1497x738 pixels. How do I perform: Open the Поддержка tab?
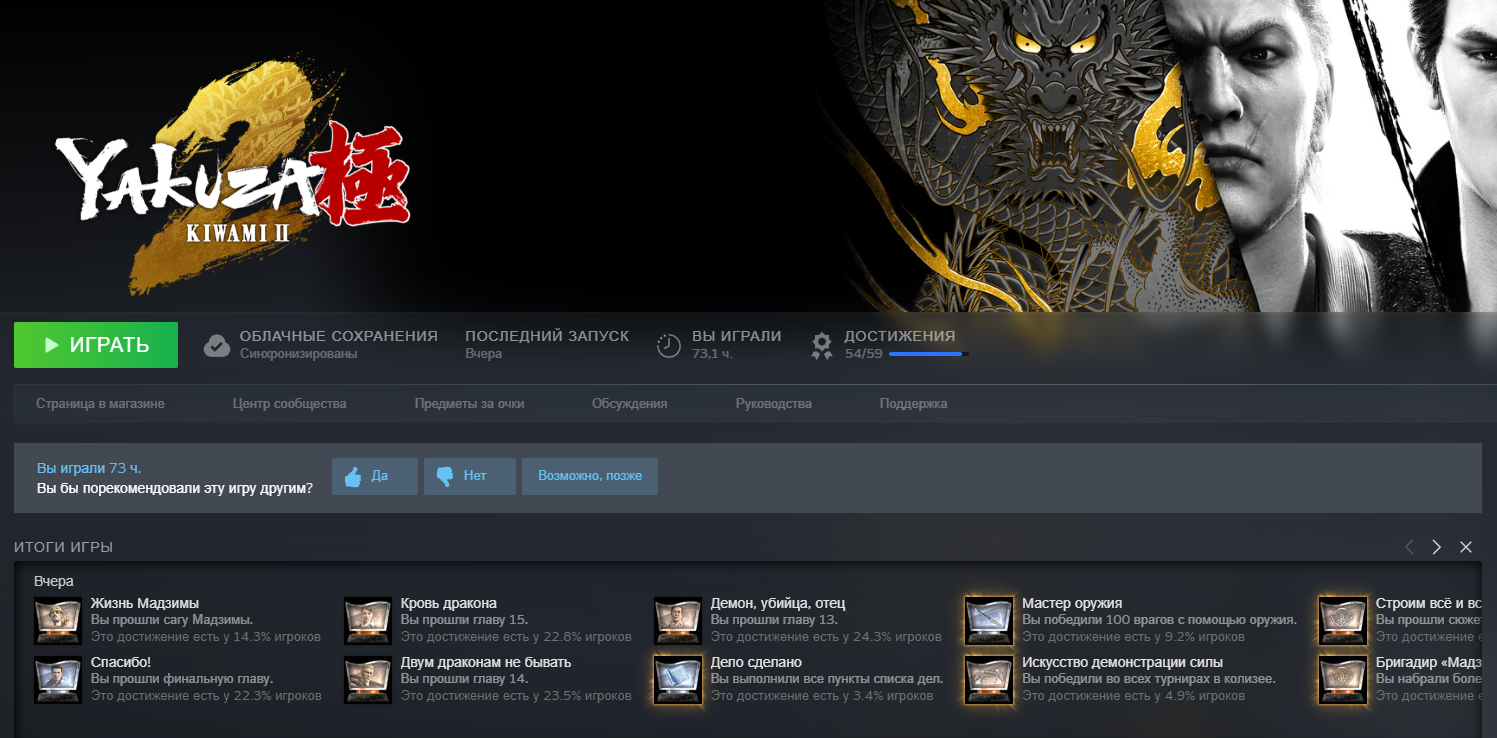pos(913,404)
